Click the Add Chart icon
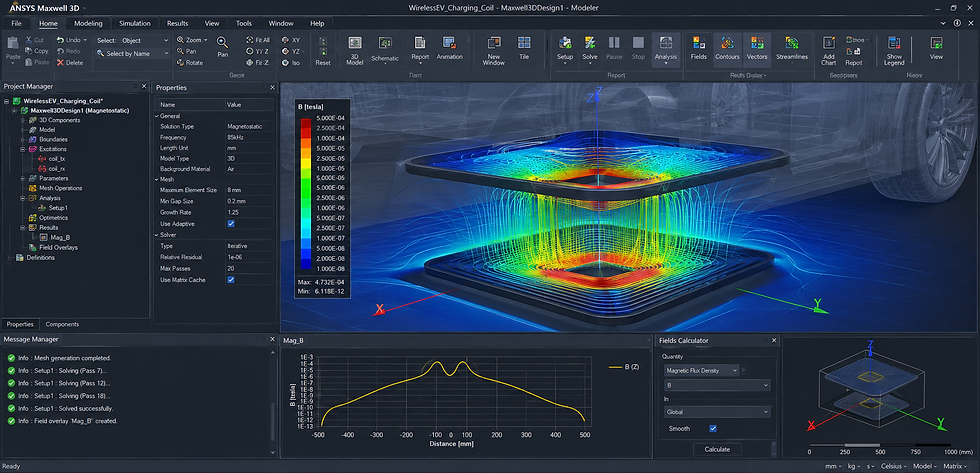 829,42
